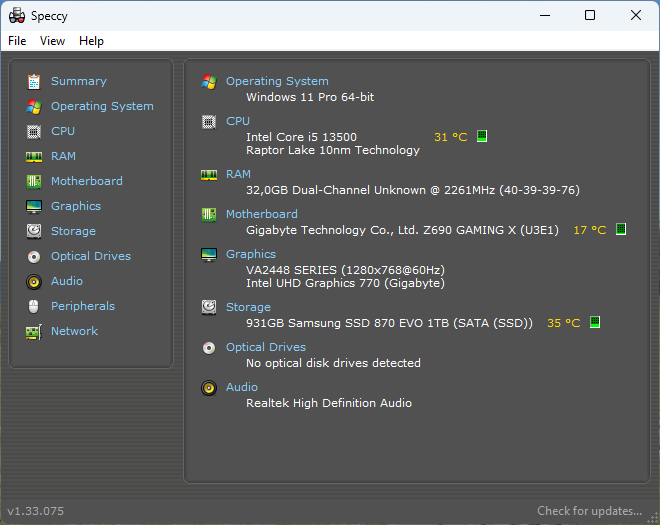Image resolution: width=660 pixels, height=525 pixels.
Task: Click the CPU heading link in summary
Action: coord(238,121)
